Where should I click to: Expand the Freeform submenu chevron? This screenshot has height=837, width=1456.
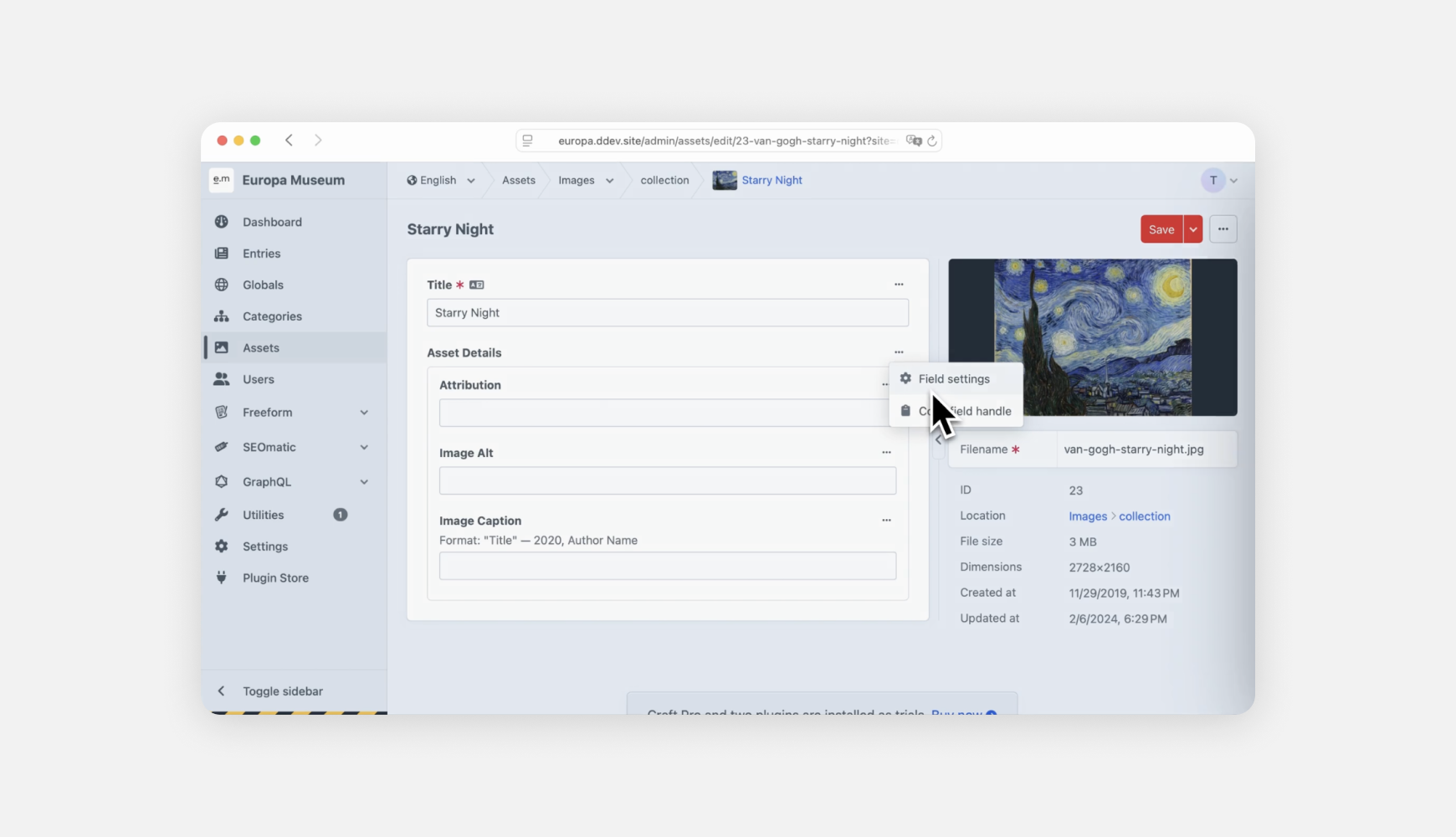[x=364, y=413]
